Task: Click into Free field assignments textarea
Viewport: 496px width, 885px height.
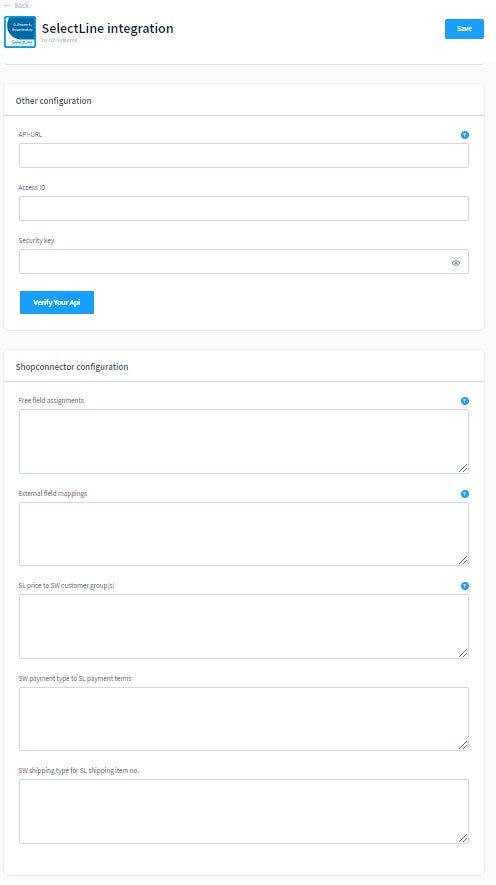Action: point(244,441)
